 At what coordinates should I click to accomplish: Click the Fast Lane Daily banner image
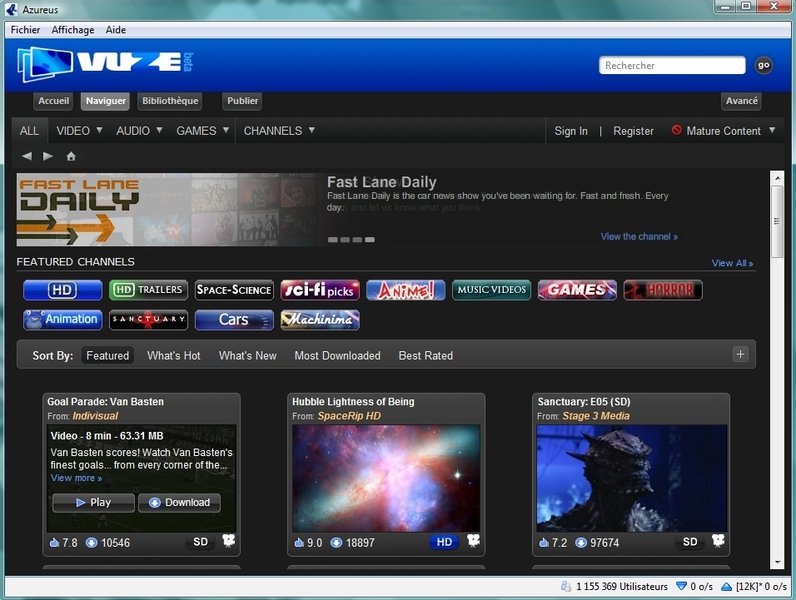170,210
